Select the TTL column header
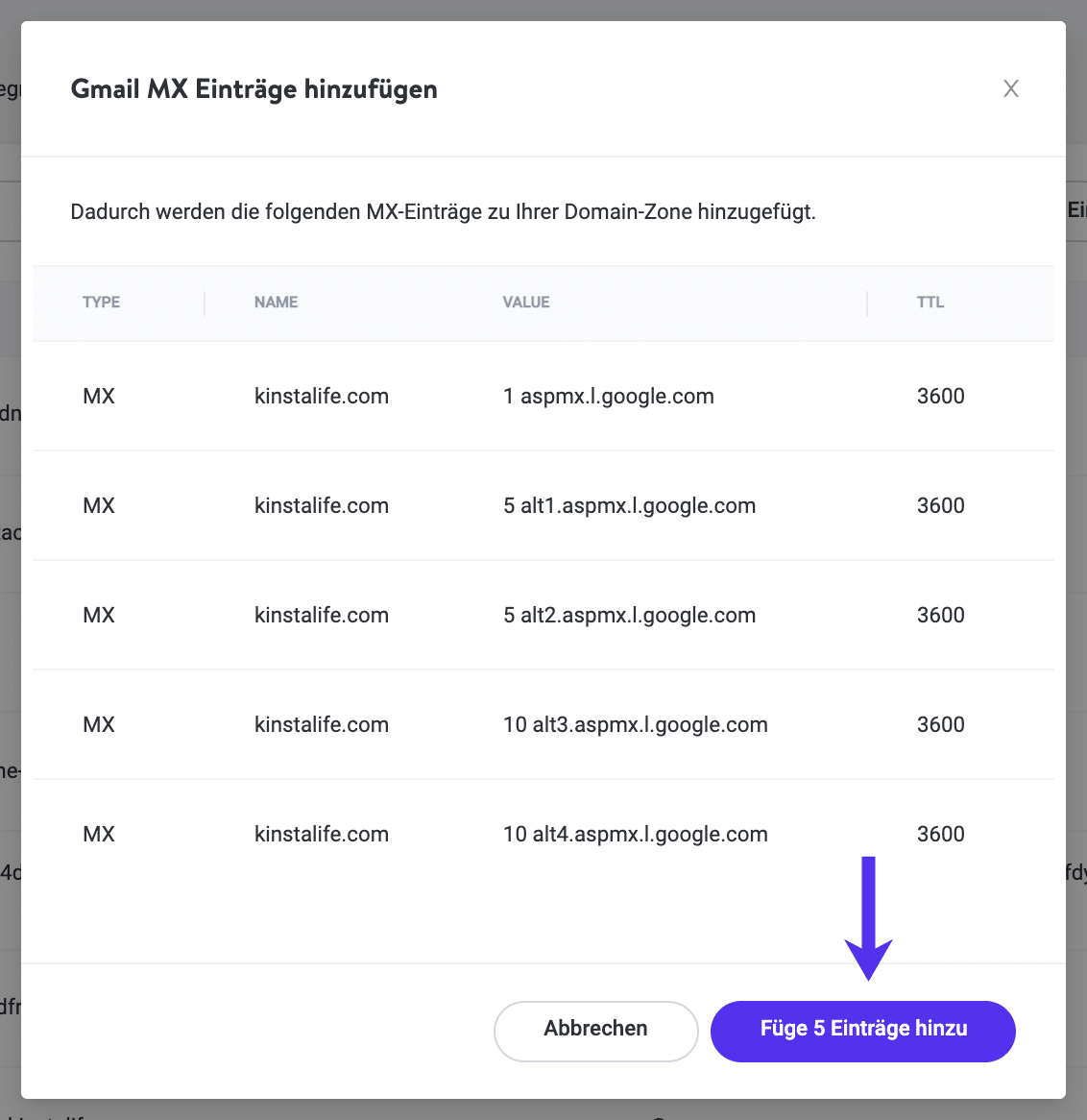 tap(930, 302)
